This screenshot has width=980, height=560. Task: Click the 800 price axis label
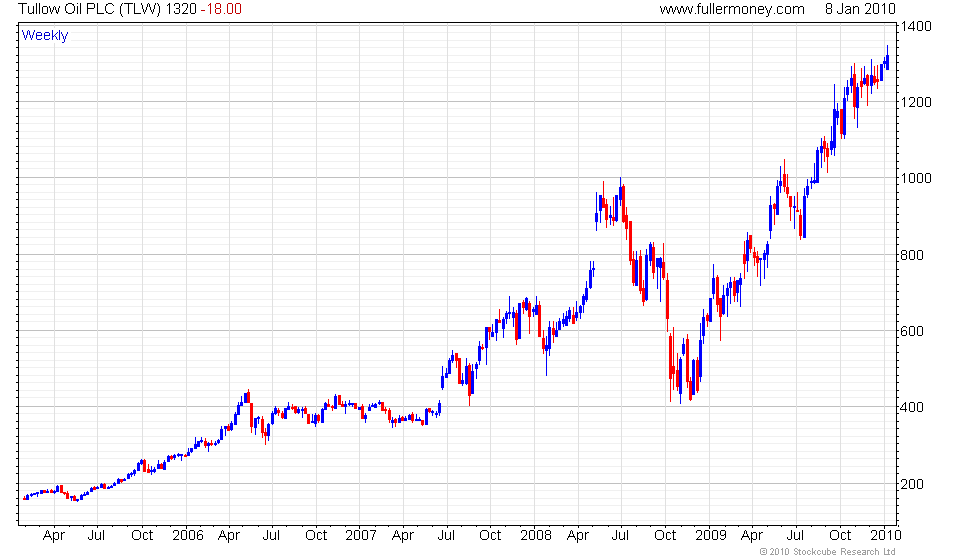click(x=912, y=255)
